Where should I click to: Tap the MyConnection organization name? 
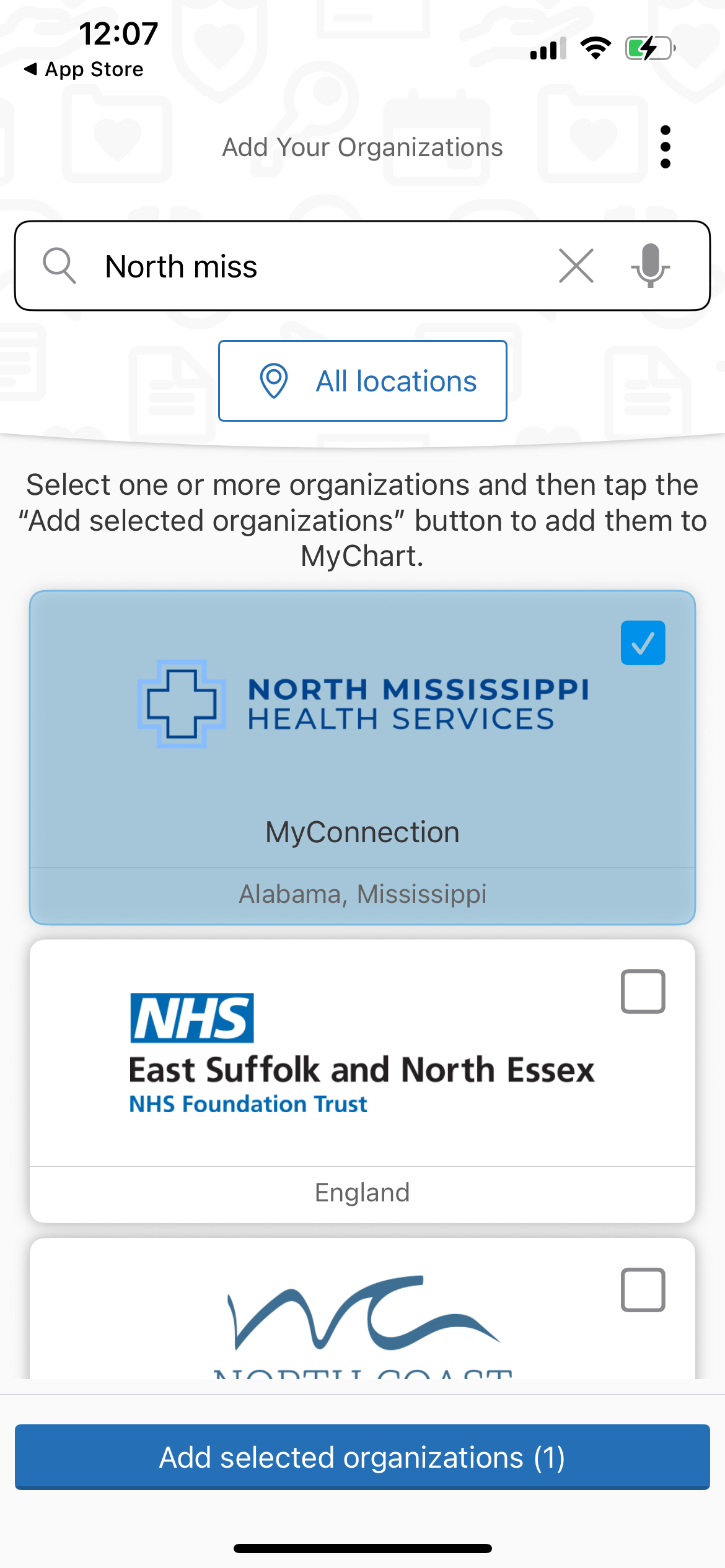(x=362, y=832)
